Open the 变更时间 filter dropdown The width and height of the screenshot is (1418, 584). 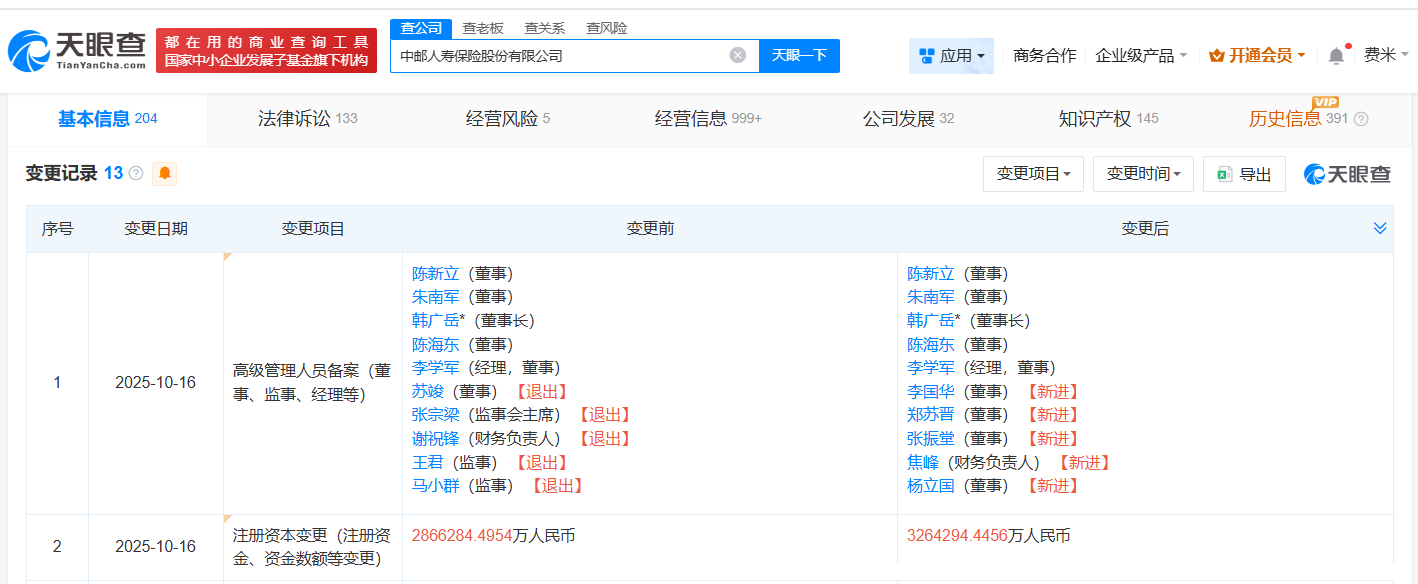(x=1142, y=173)
